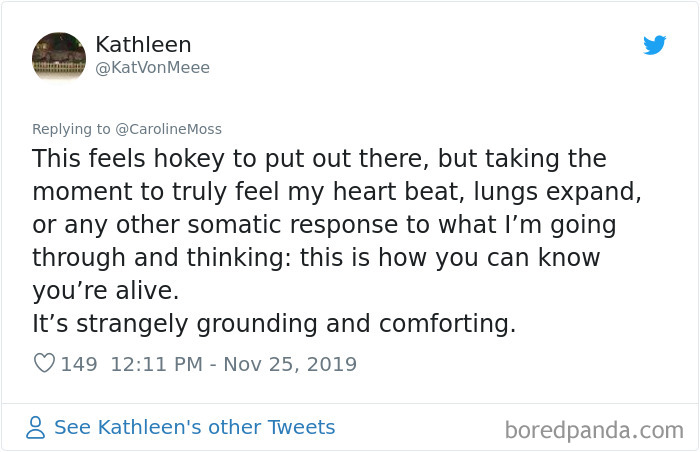Open the 12:11 PM timestamp
The image size is (700, 452).
(157, 364)
